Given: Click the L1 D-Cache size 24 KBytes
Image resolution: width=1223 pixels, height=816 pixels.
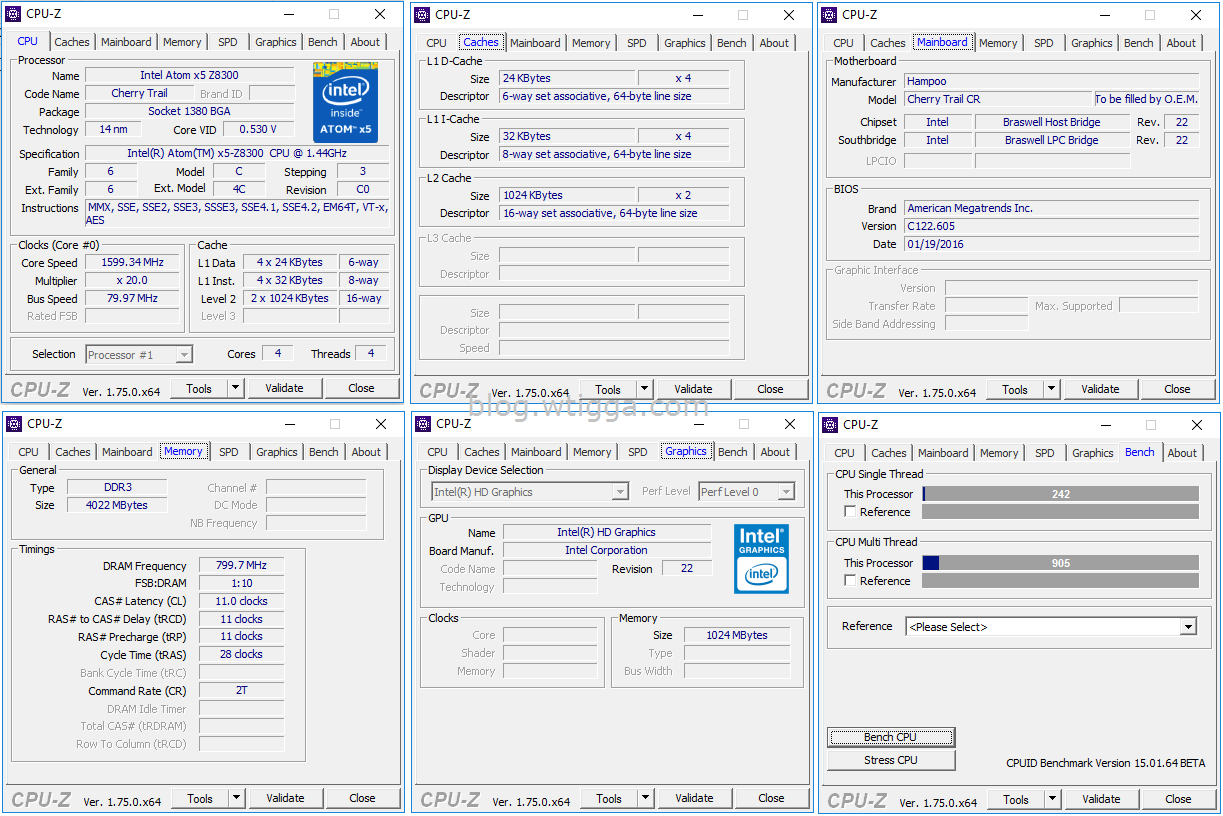Looking at the screenshot, I should (567, 78).
